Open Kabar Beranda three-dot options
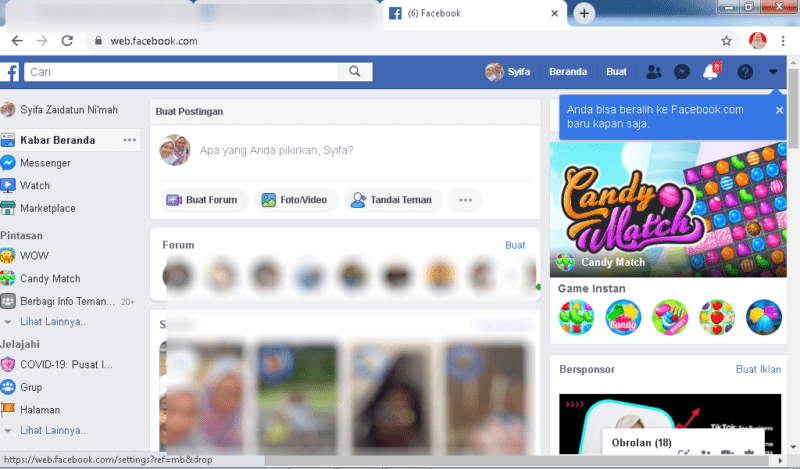 (x=130, y=140)
